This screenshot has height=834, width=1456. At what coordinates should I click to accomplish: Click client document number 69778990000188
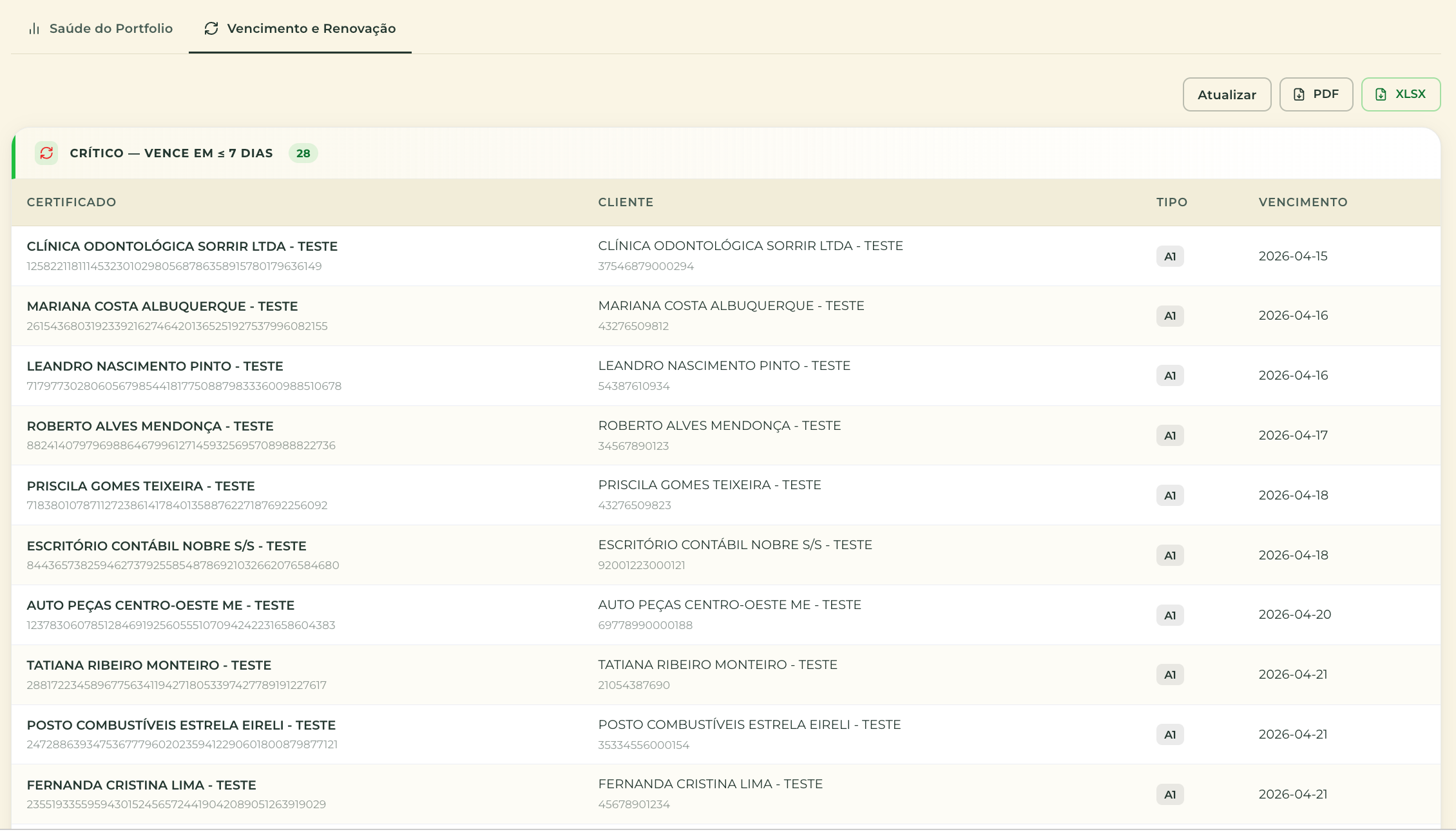[x=645, y=625]
